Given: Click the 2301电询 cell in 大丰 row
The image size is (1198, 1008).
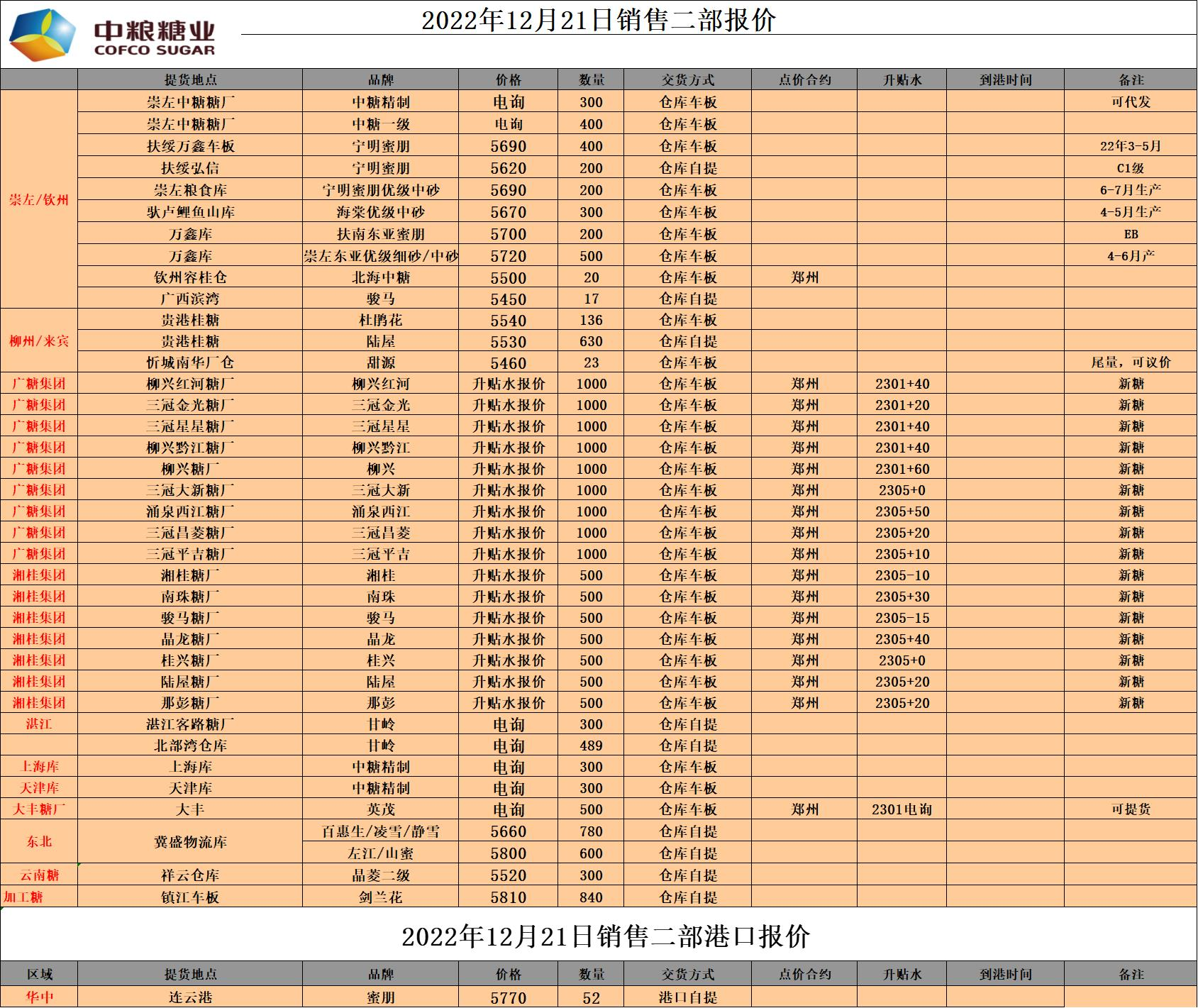Looking at the screenshot, I should (902, 809).
